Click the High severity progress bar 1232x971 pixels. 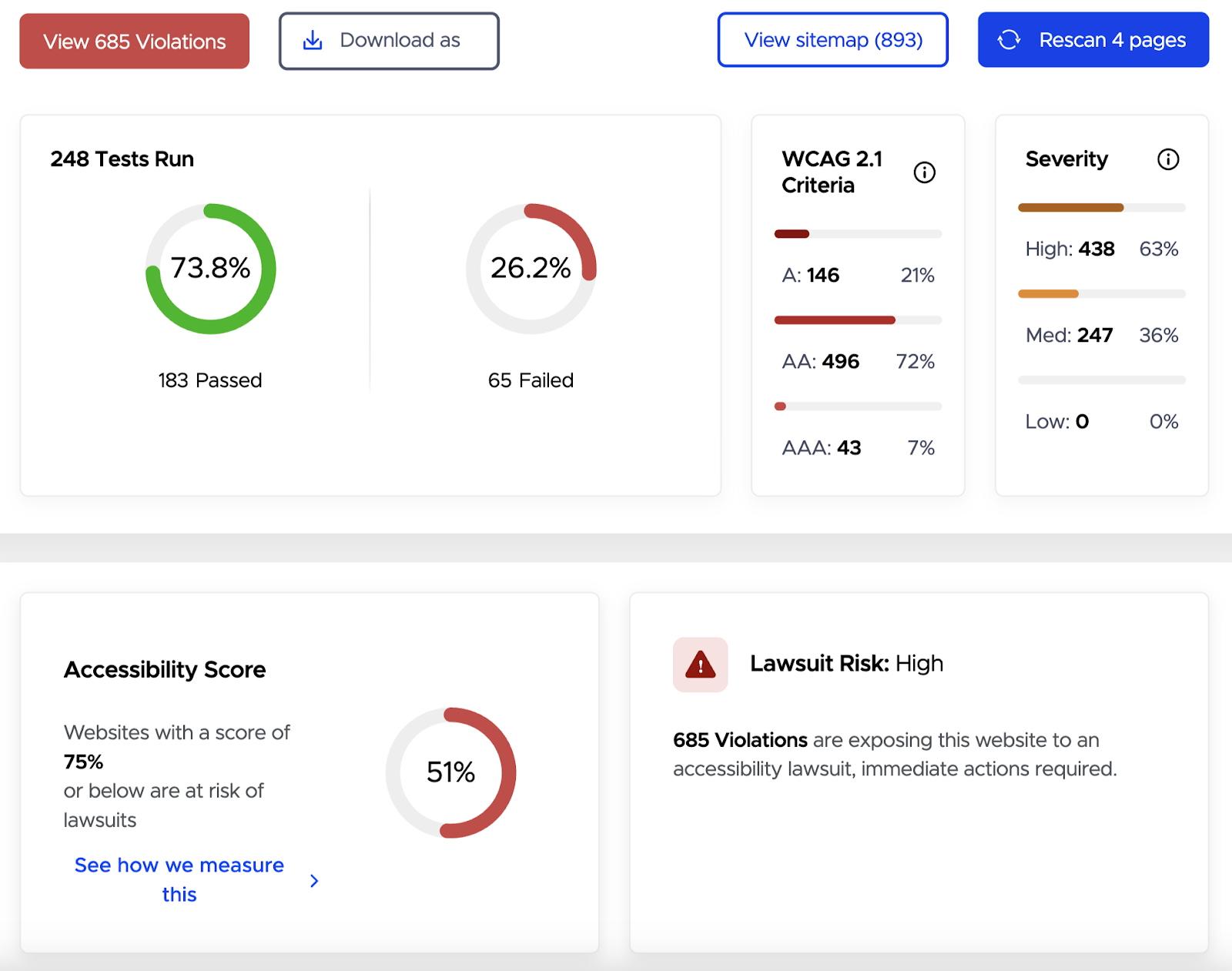(x=1101, y=207)
